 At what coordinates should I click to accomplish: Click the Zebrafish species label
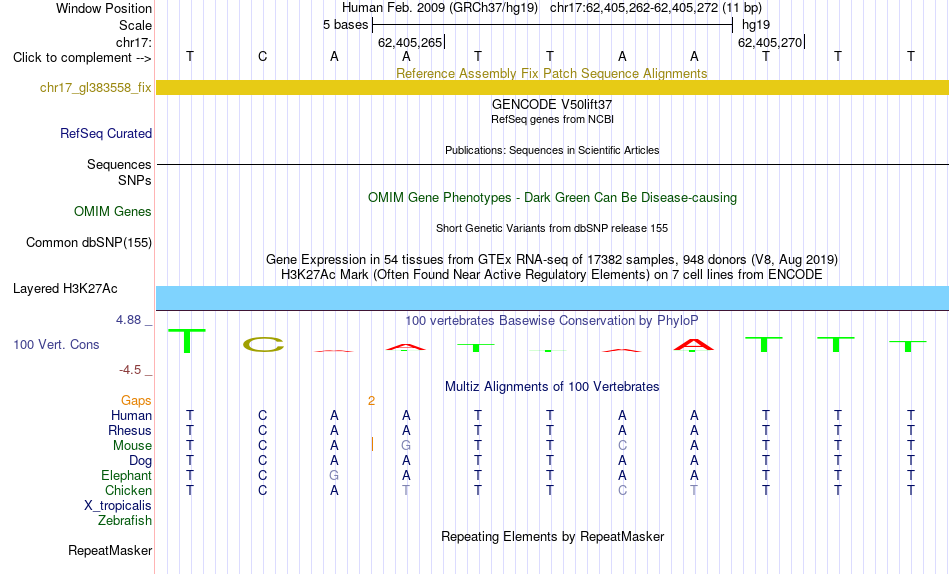pyautogui.click(x=125, y=521)
